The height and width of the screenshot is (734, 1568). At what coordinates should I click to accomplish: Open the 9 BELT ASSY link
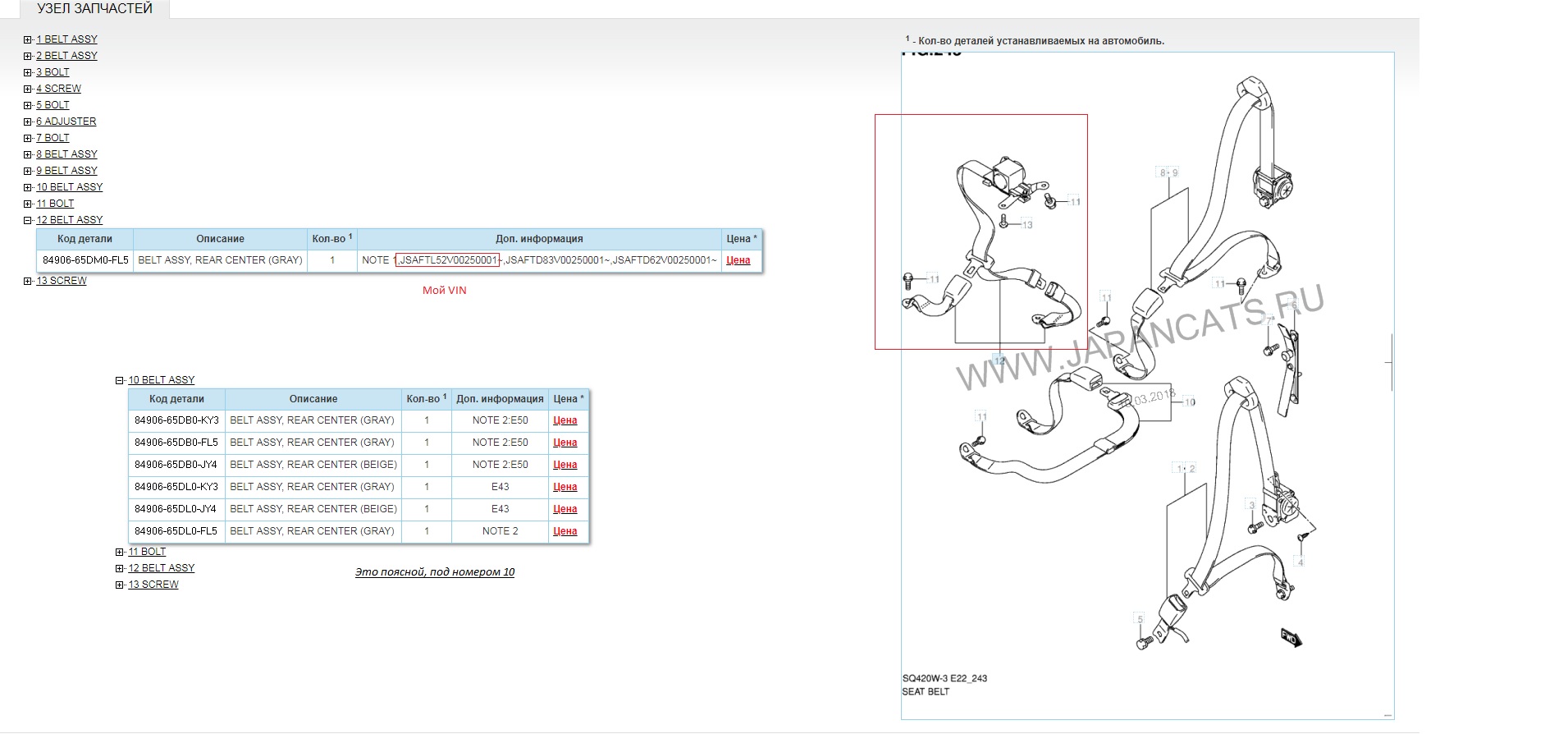(x=66, y=171)
